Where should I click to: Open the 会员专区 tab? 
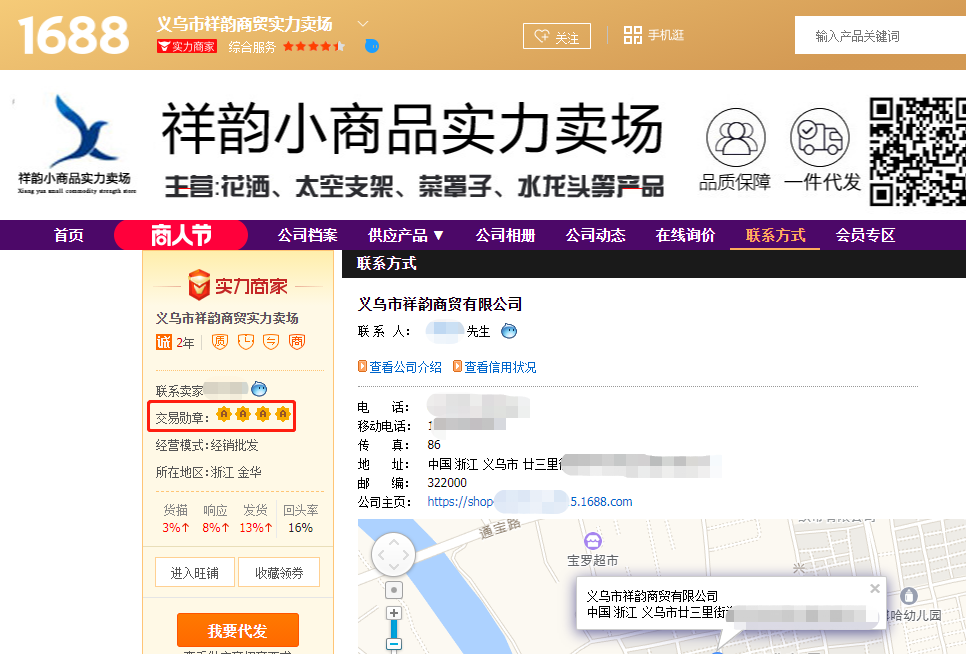pyautogui.click(x=865, y=235)
